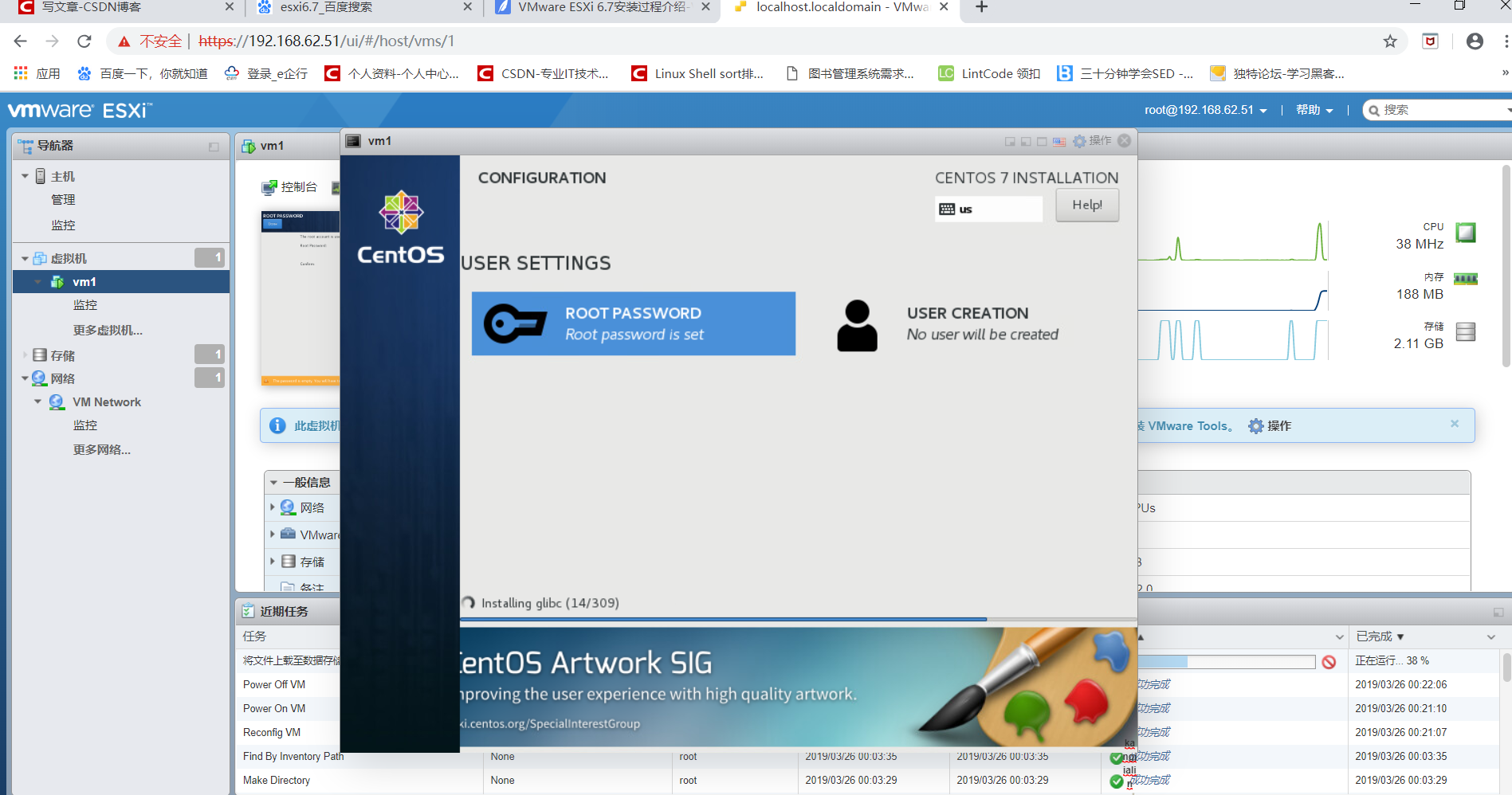Dismiss the VMware Tools notification

tap(1455, 424)
